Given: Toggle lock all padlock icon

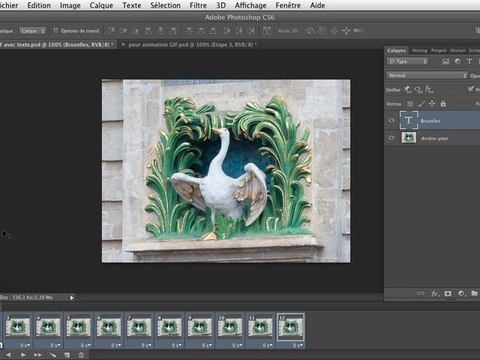Looking at the screenshot, I should 443,104.
